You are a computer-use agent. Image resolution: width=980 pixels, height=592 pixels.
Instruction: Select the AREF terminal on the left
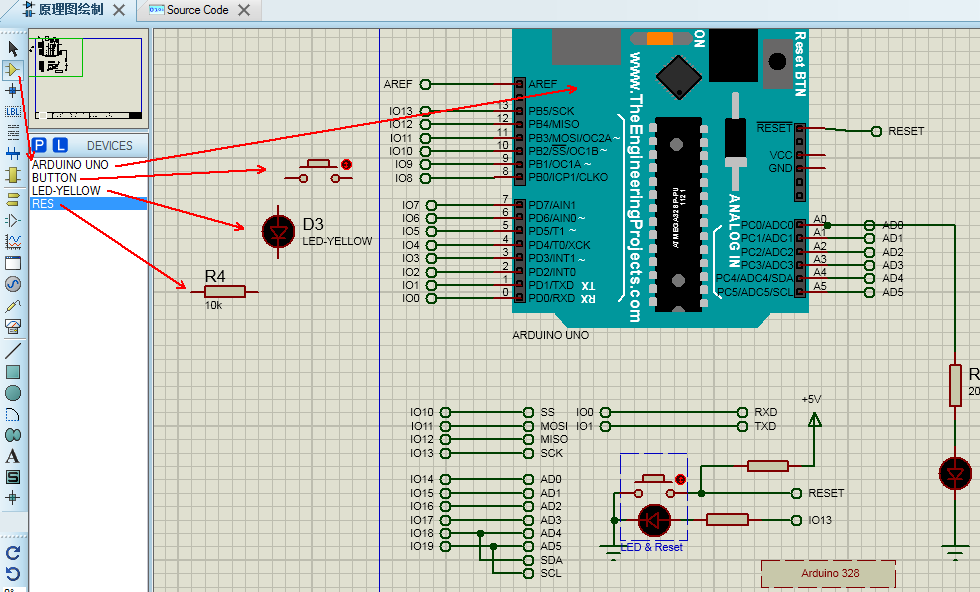pyautogui.click(x=425, y=84)
